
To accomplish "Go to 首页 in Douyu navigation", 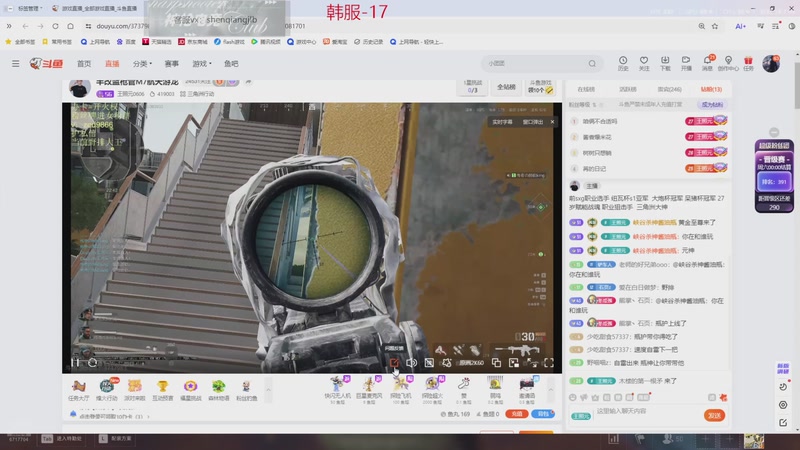I will point(84,64).
